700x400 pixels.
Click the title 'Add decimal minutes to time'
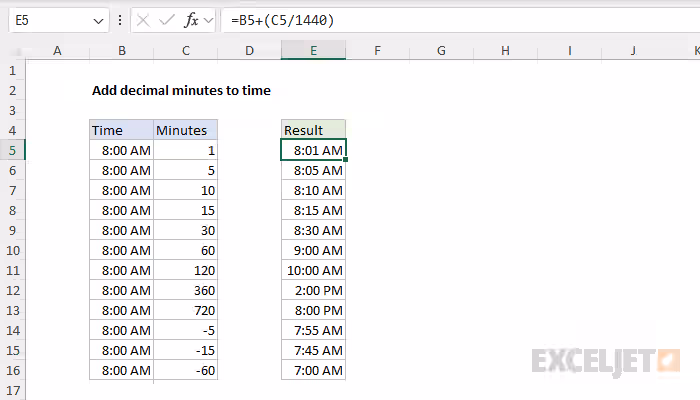[x=181, y=91]
